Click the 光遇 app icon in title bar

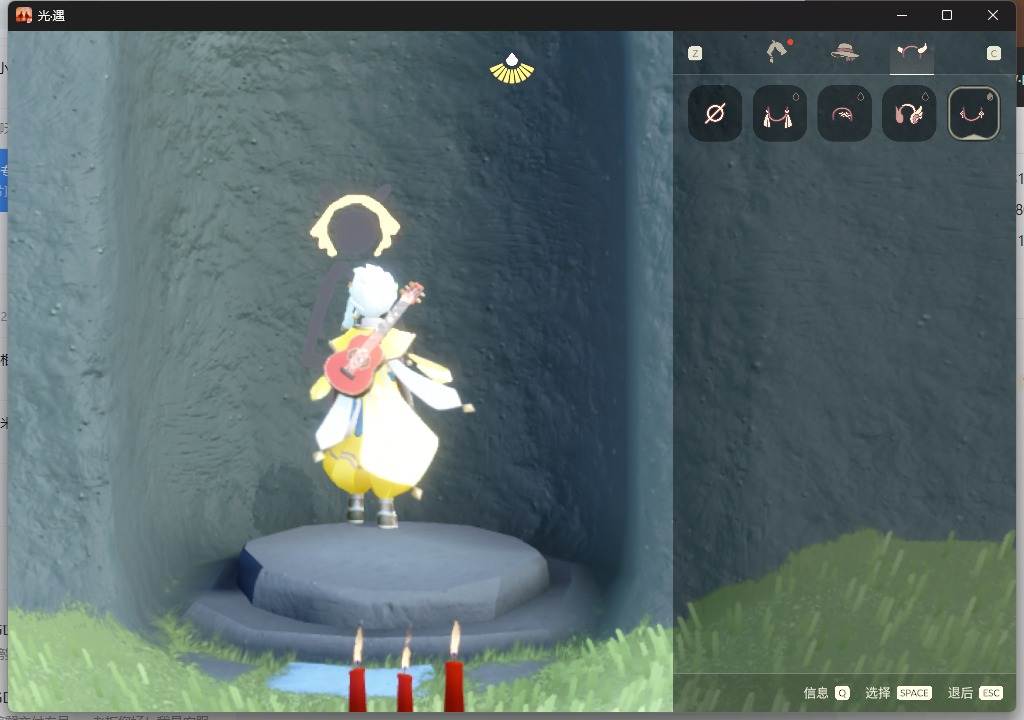24,15
